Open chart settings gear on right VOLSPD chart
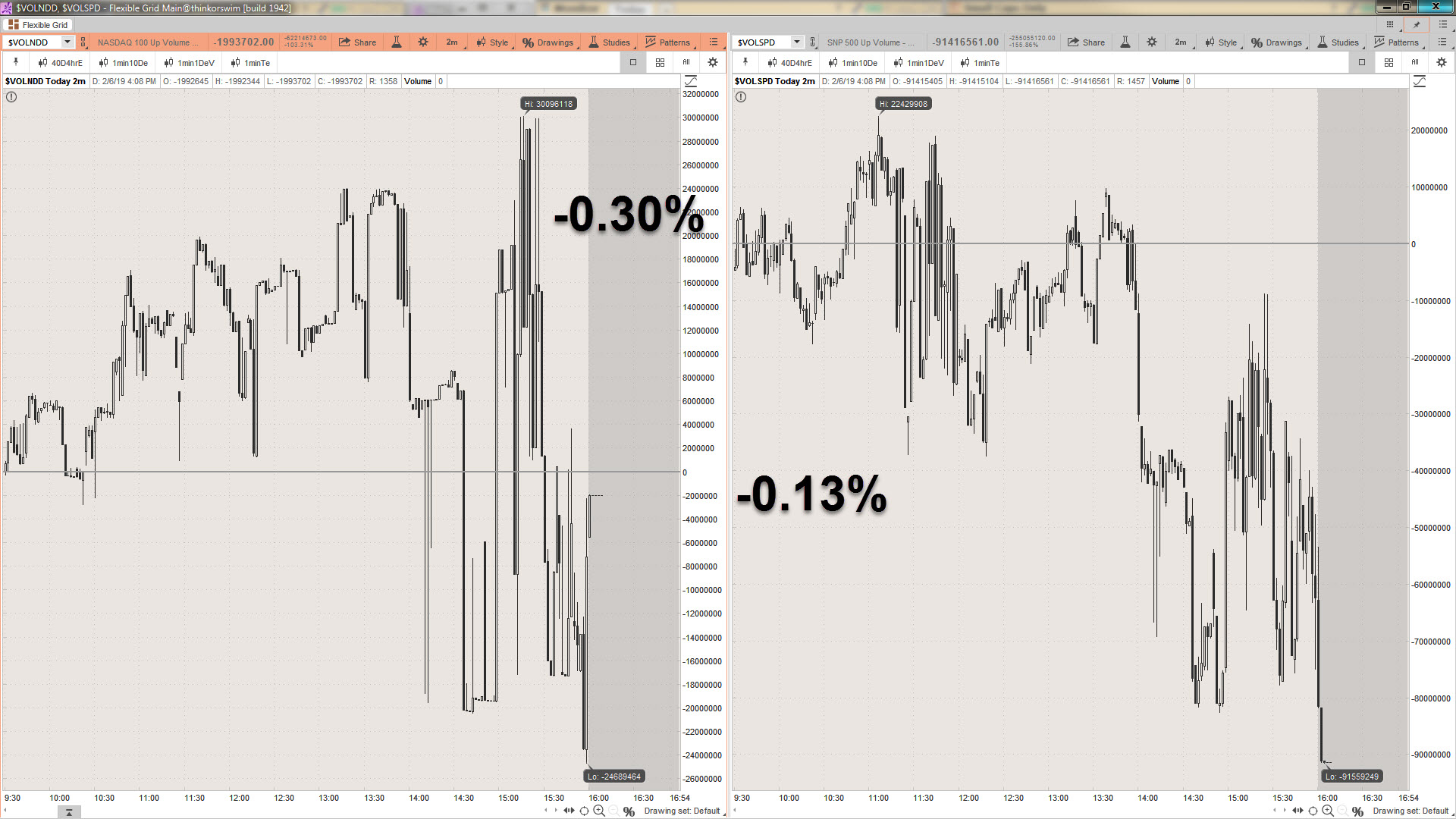1456x819 pixels. (x=1152, y=42)
